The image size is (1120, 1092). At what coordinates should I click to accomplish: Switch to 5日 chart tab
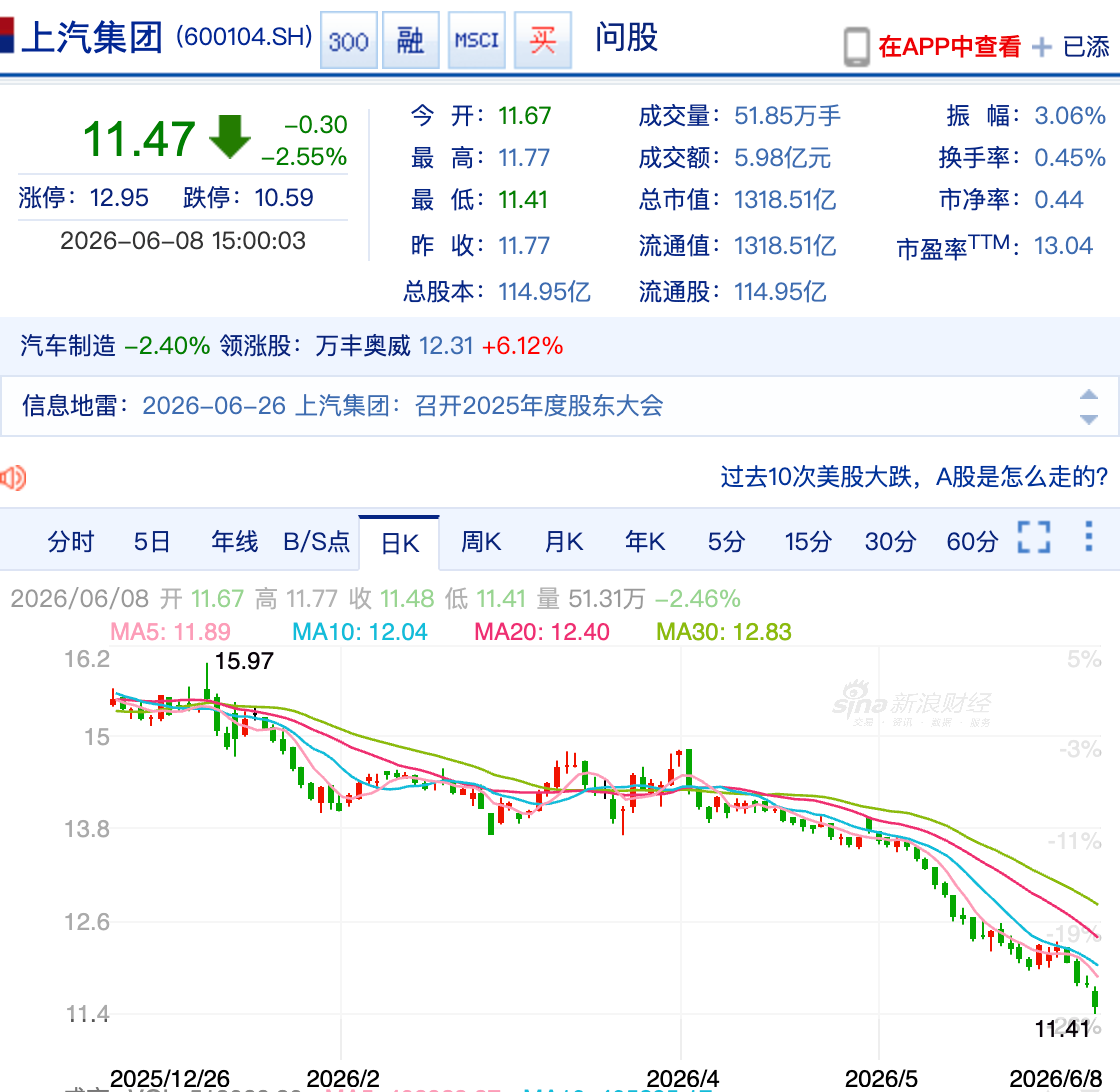click(x=152, y=541)
